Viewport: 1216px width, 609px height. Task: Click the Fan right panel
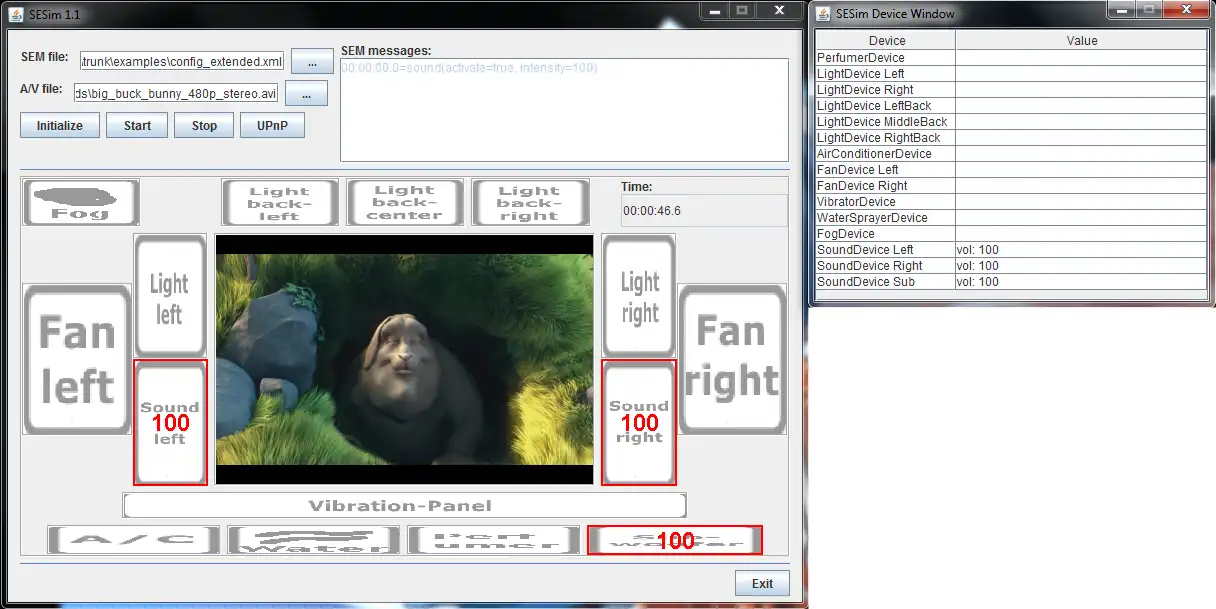click(732, 359)
